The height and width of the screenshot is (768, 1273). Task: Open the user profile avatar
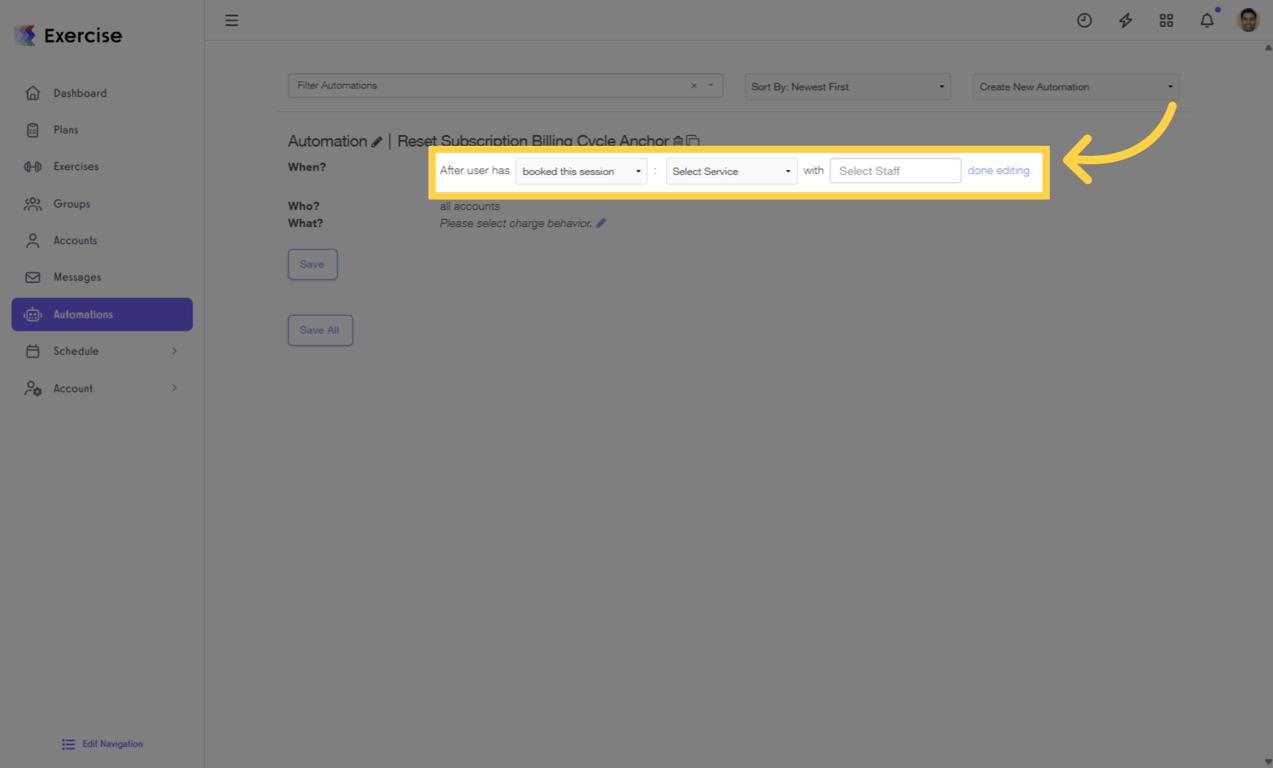tap(1248, 20)
